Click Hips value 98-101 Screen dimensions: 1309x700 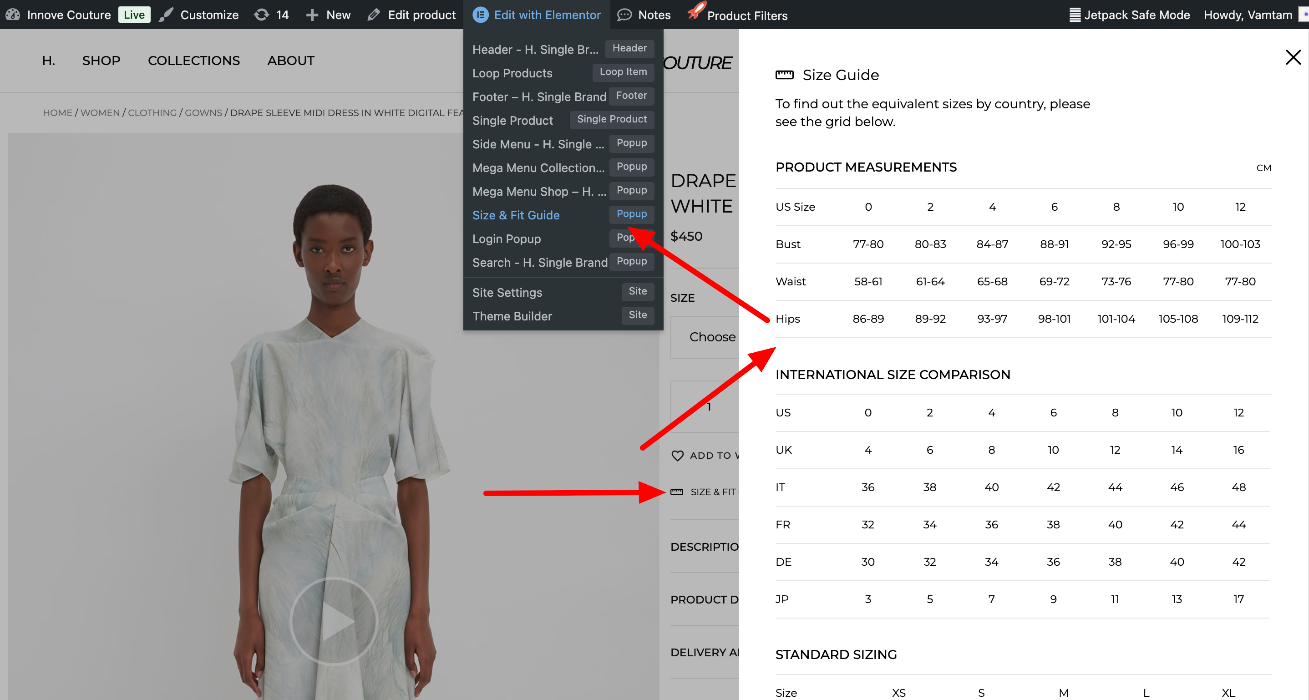(x=1054, y=319)
